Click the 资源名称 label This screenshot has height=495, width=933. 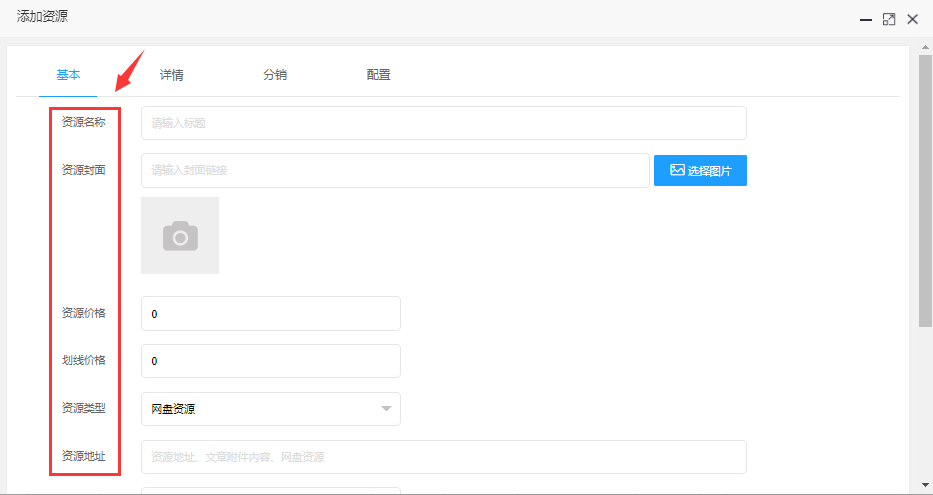[x=83, y=122]
